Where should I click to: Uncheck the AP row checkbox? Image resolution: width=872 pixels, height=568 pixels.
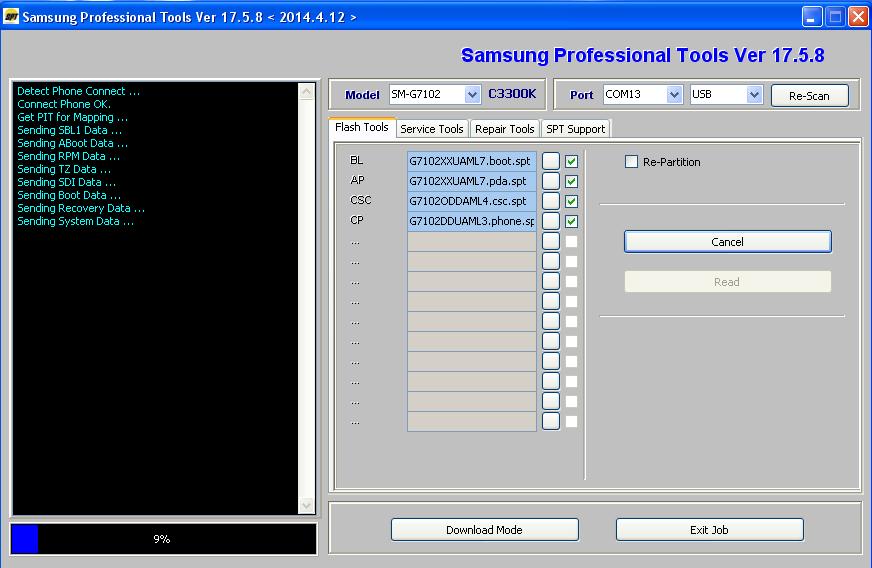point(571,181)
